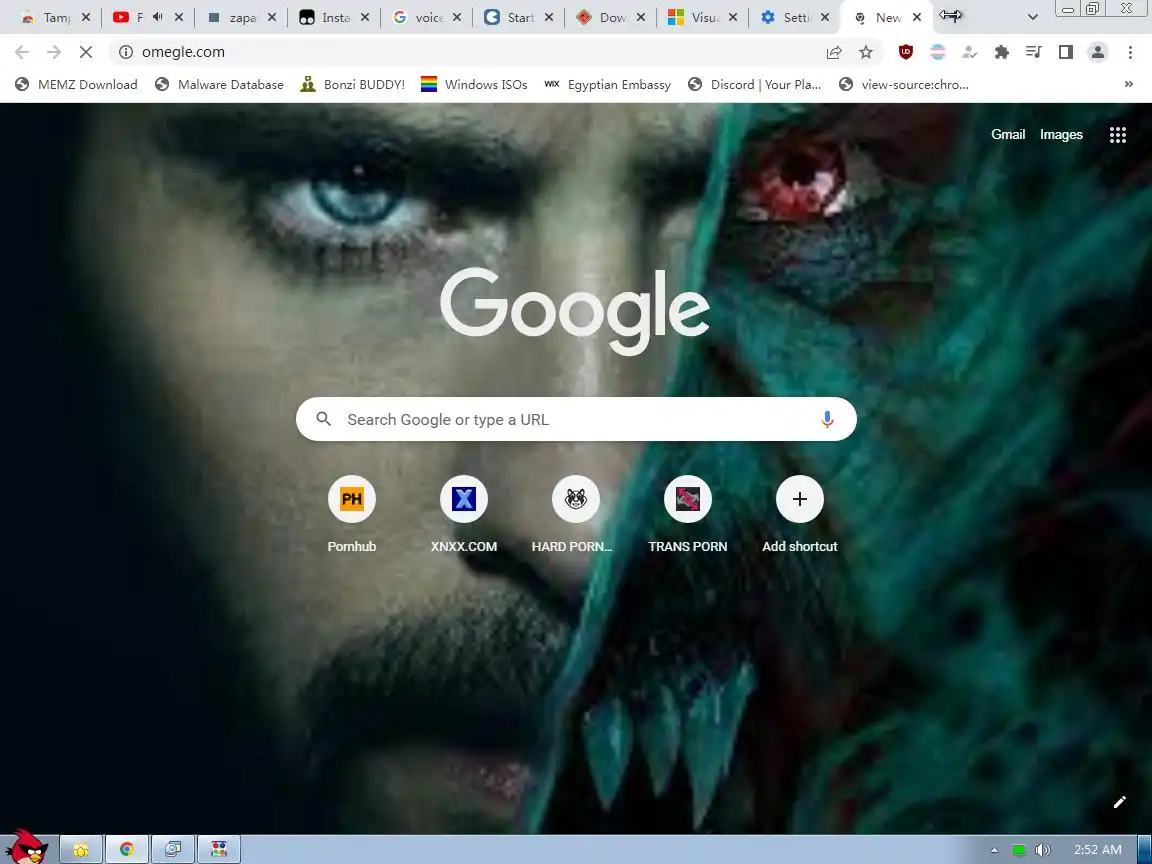1152x864 pixels.
Task: Click the striped flag extension icon
Action: point(938,52)
